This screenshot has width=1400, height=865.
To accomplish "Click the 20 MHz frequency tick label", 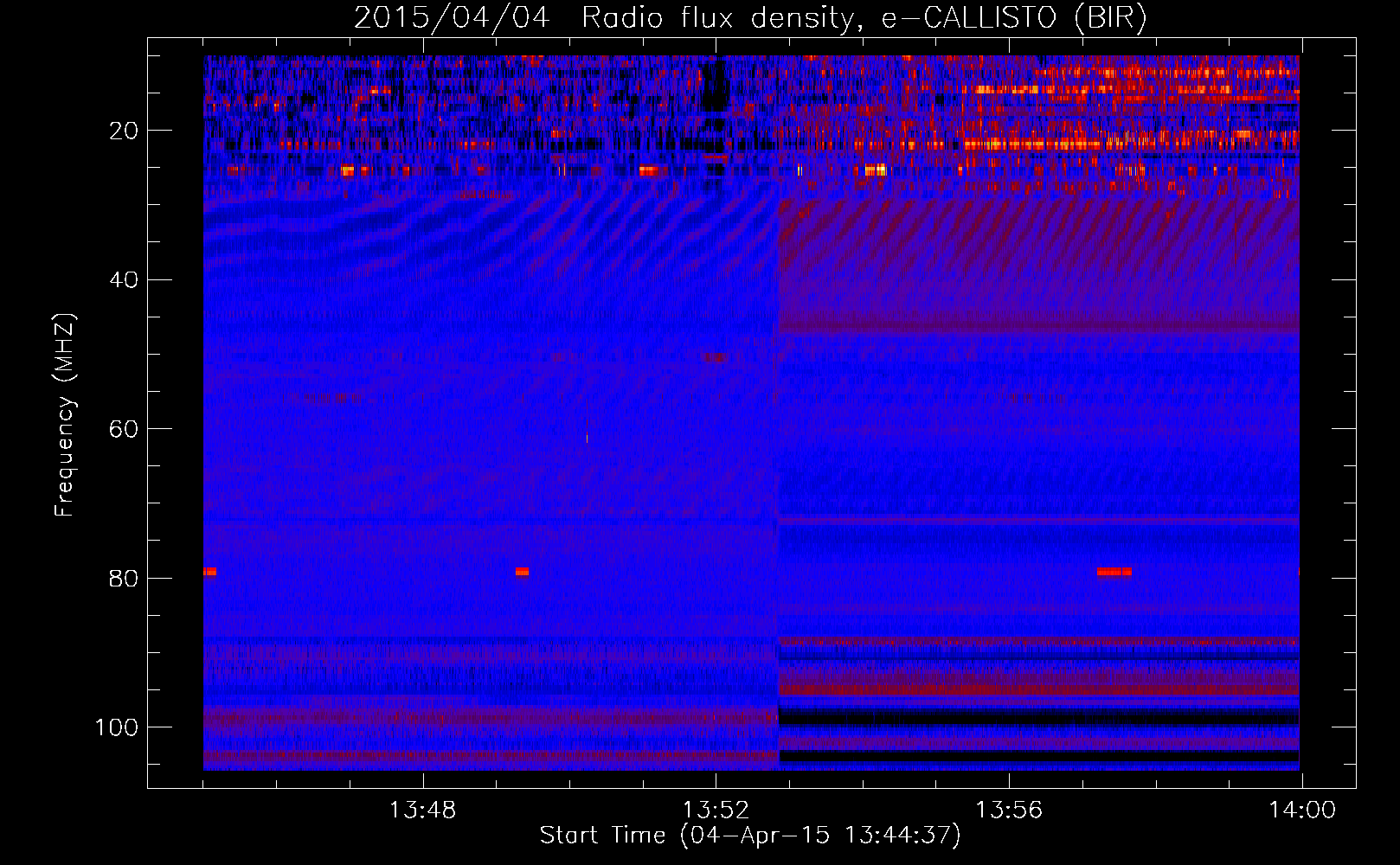I will (x=124, y=131).
